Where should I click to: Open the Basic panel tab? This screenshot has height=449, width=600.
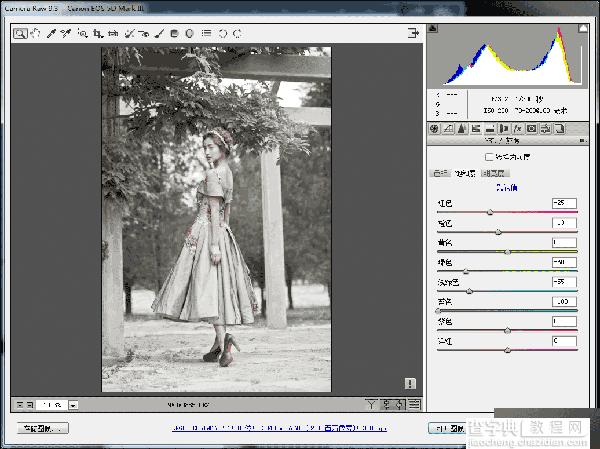[434, 129]
